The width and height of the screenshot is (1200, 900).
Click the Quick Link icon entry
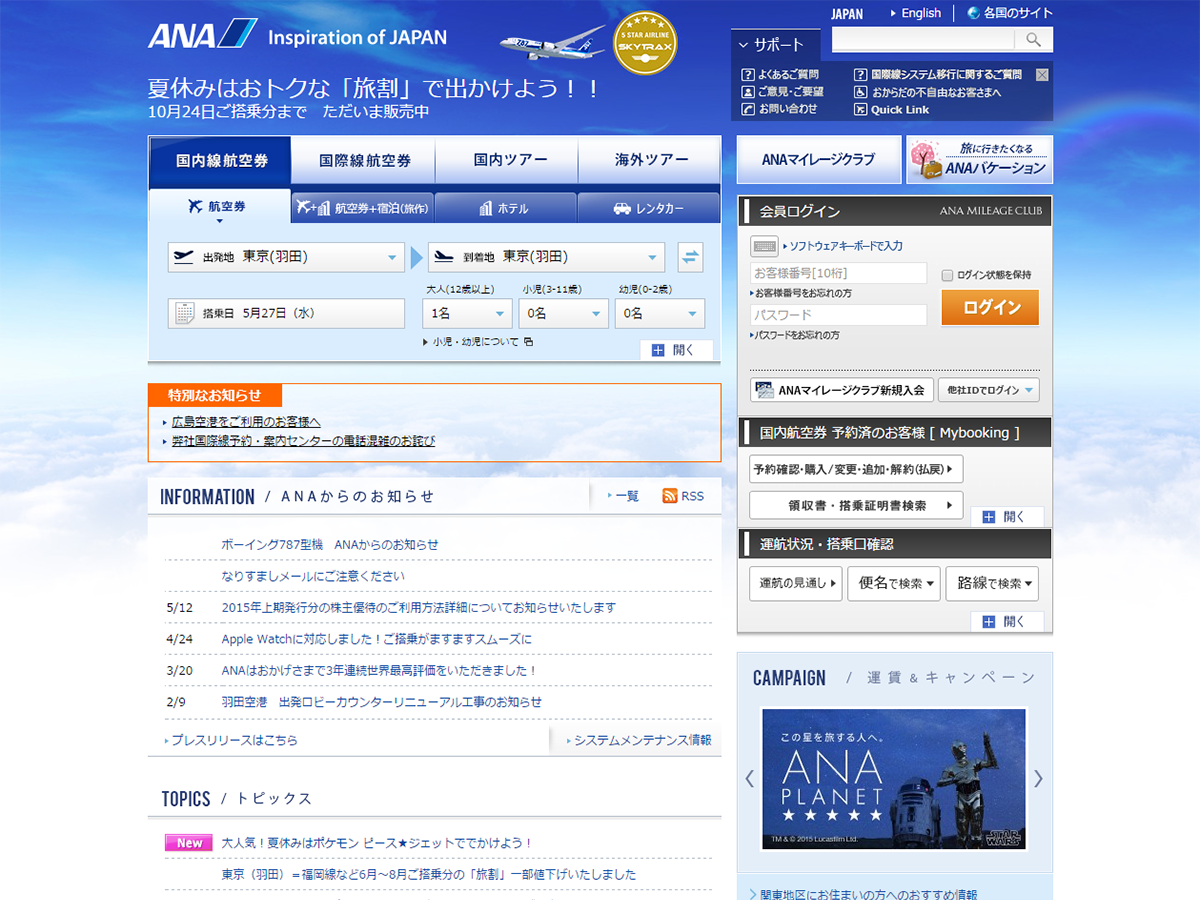891,110
